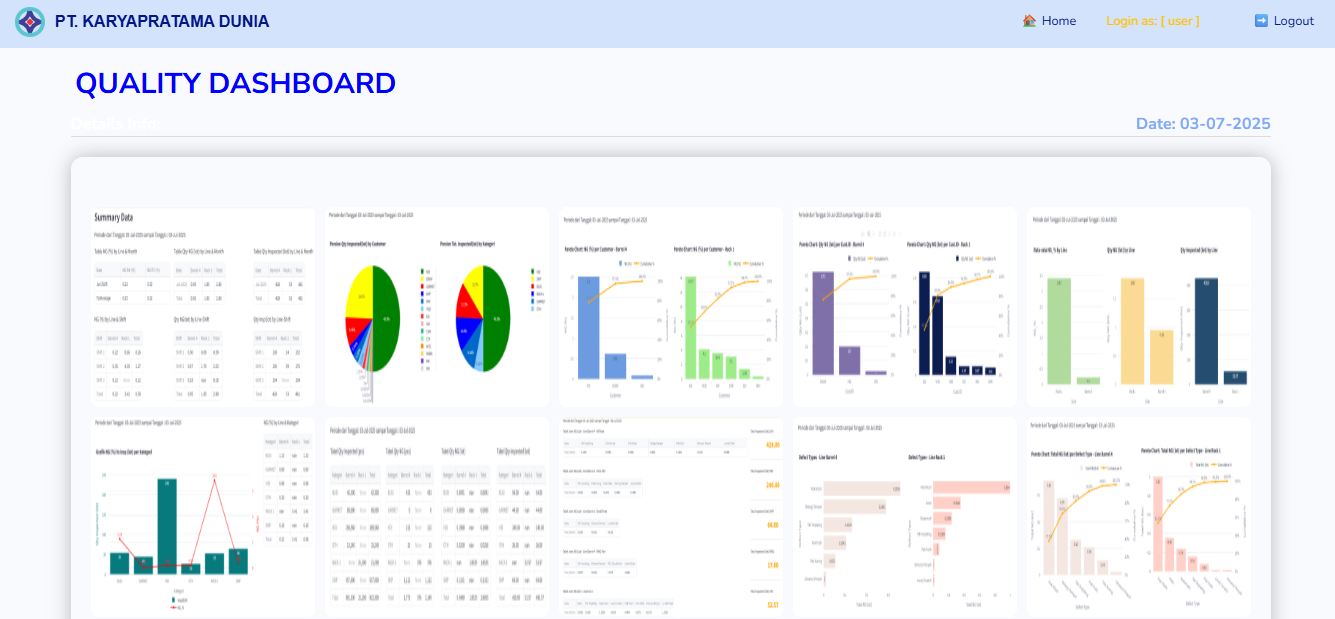The width and height of the screenshot is (1335, 619).
Task: Open the pink and red defect Pareto thumbnail
Action: pyautogui.click(x=1139, y=517)
